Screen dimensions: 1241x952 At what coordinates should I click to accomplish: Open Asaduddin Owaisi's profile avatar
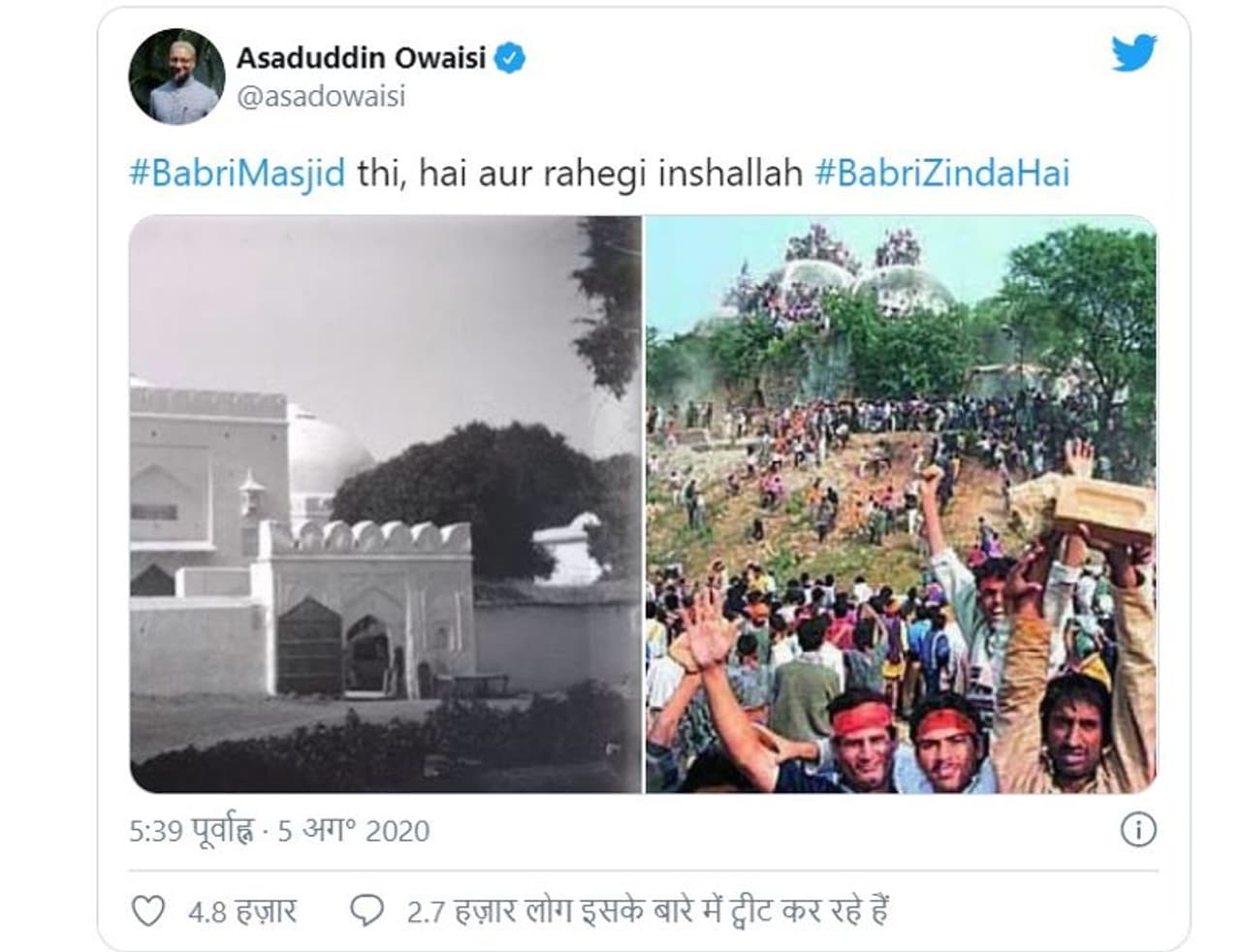(x=177, y=76)
